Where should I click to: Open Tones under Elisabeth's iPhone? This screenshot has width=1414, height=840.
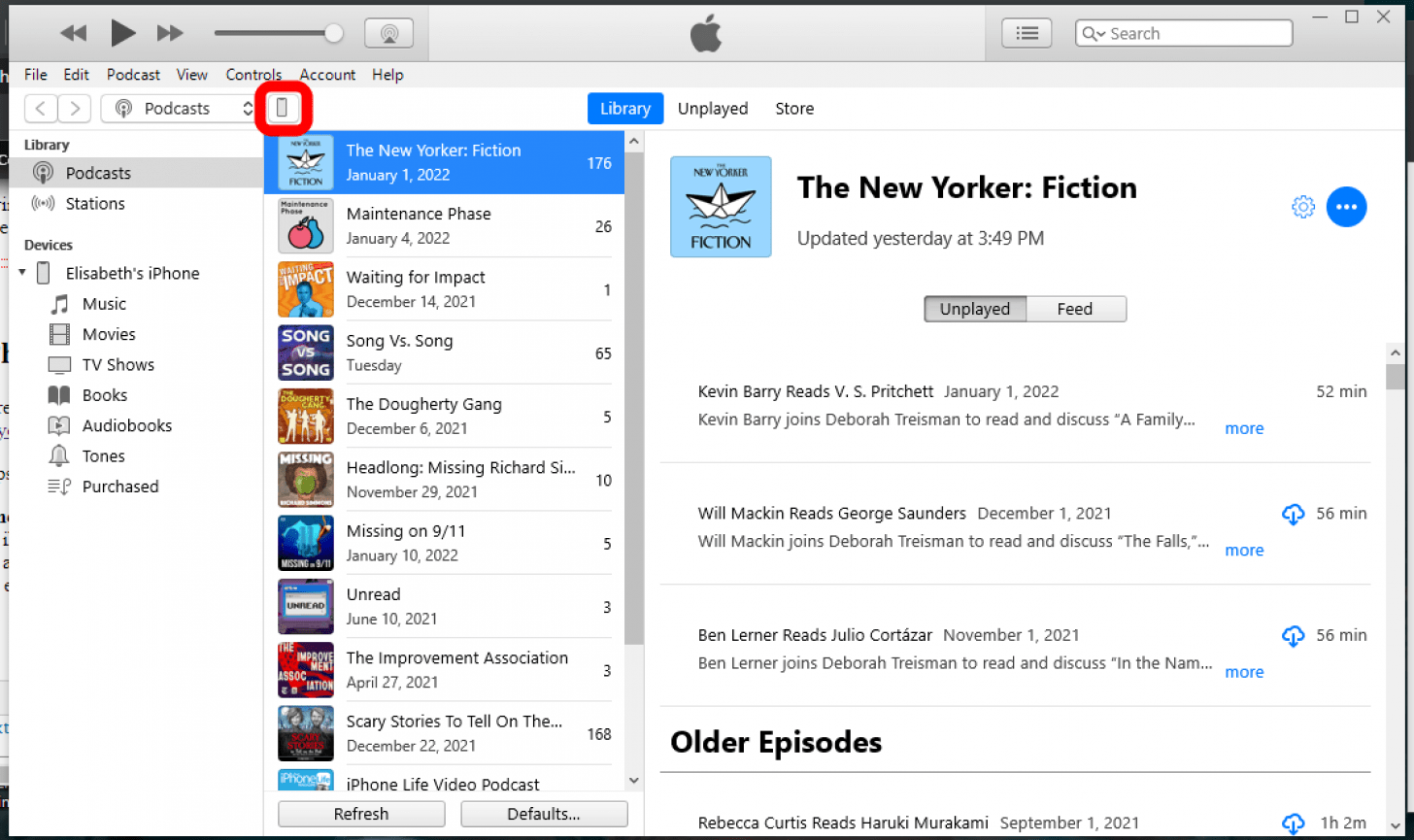[103, 456]
